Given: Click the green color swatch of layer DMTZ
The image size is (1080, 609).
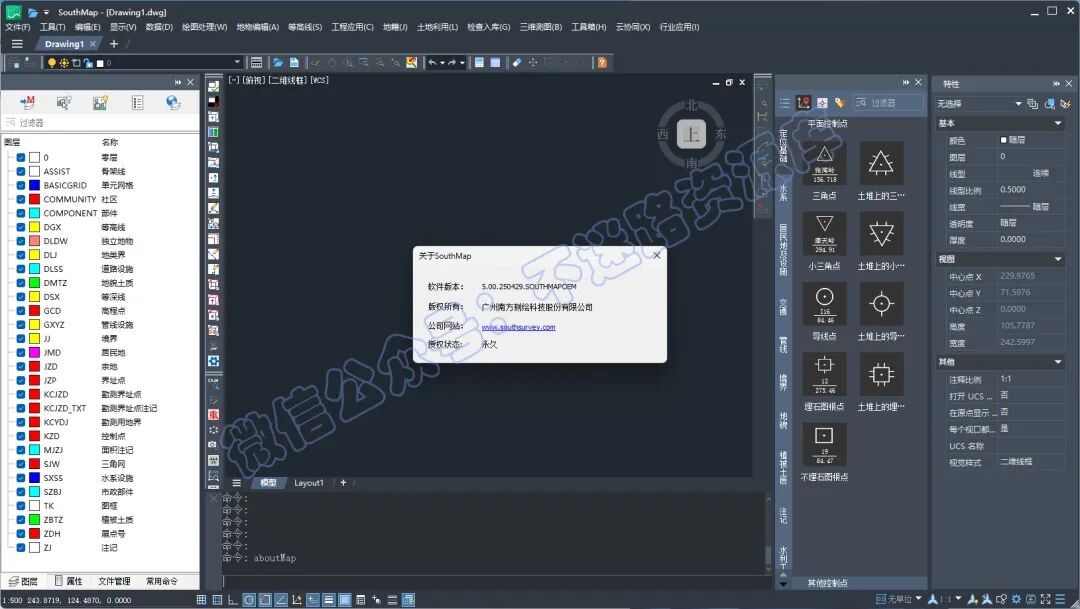Looking at the screenshot, I should (x=34, y=283).
